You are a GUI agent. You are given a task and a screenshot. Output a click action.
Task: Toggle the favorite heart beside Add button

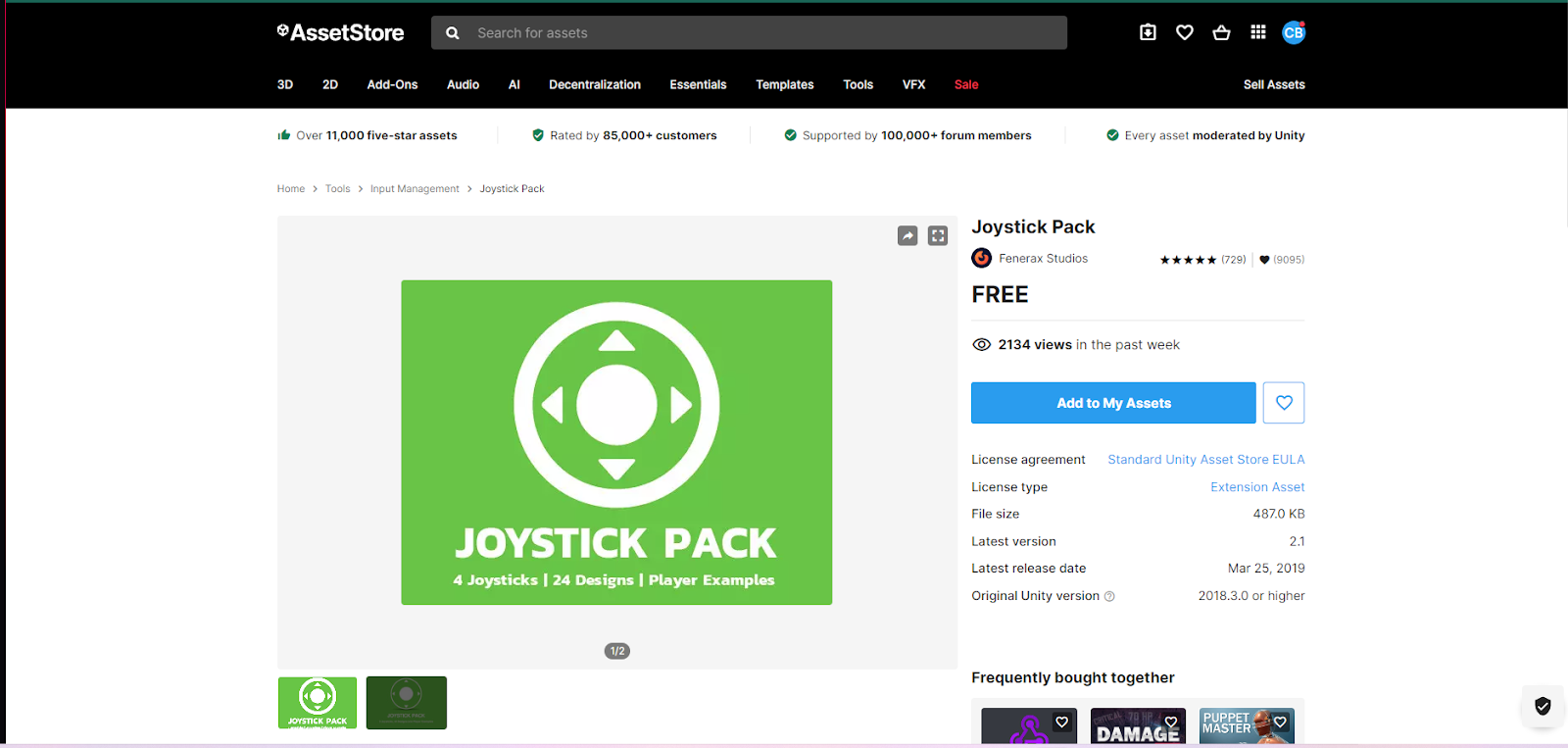[1284, 403]
